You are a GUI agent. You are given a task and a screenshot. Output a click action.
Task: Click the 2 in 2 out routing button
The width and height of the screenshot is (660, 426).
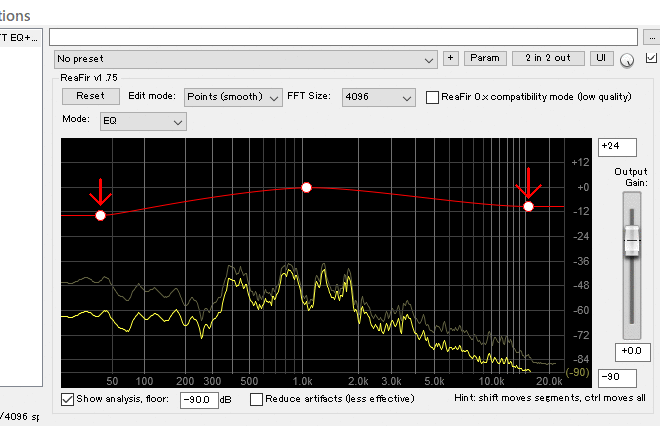[548, 59]
